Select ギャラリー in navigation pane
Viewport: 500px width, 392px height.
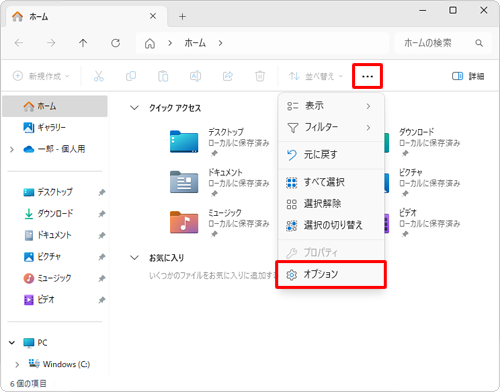[55, 127]
